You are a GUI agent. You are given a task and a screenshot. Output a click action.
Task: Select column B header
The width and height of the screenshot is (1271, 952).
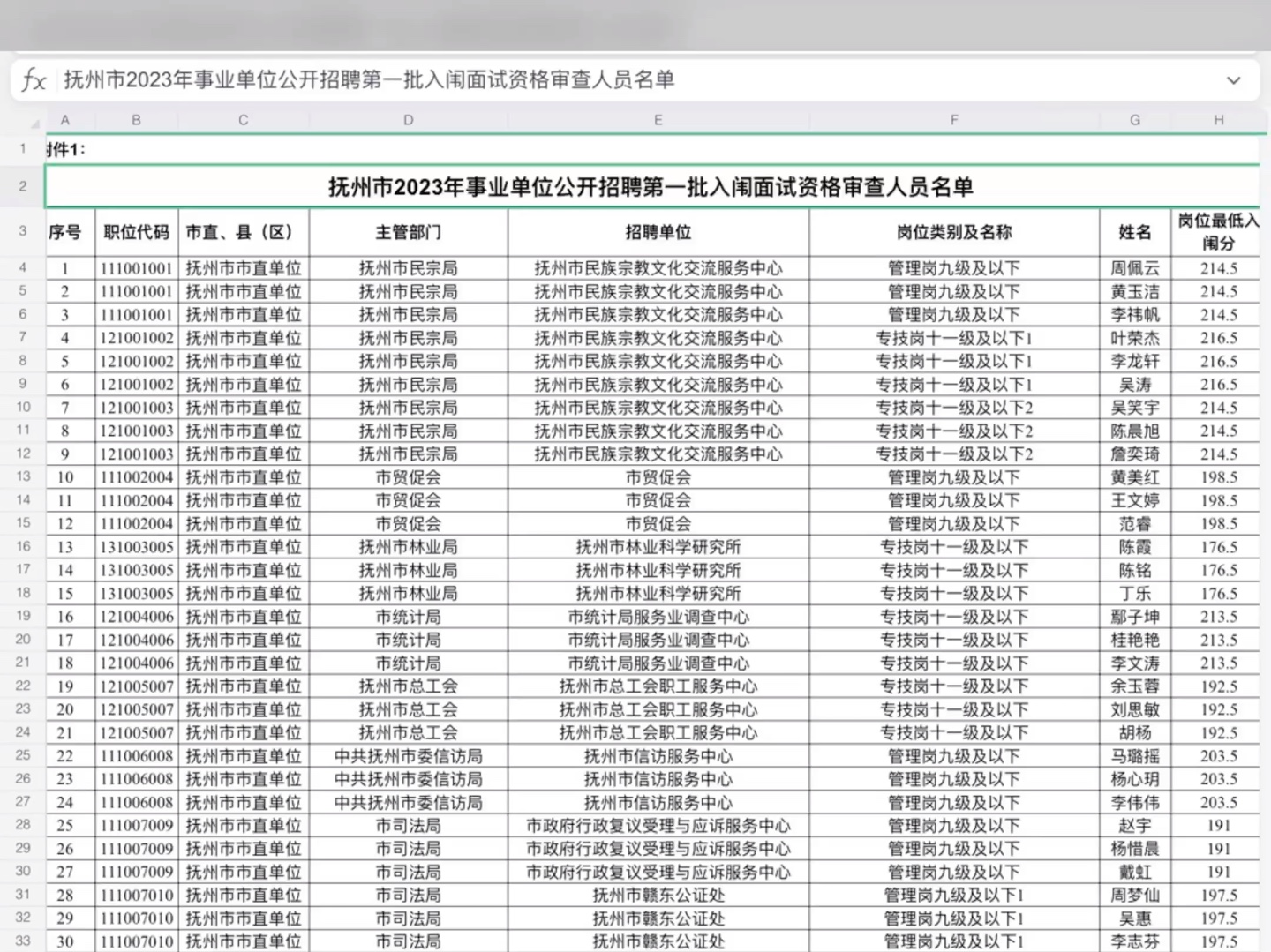pyautogui.click(x=136, y=120)
